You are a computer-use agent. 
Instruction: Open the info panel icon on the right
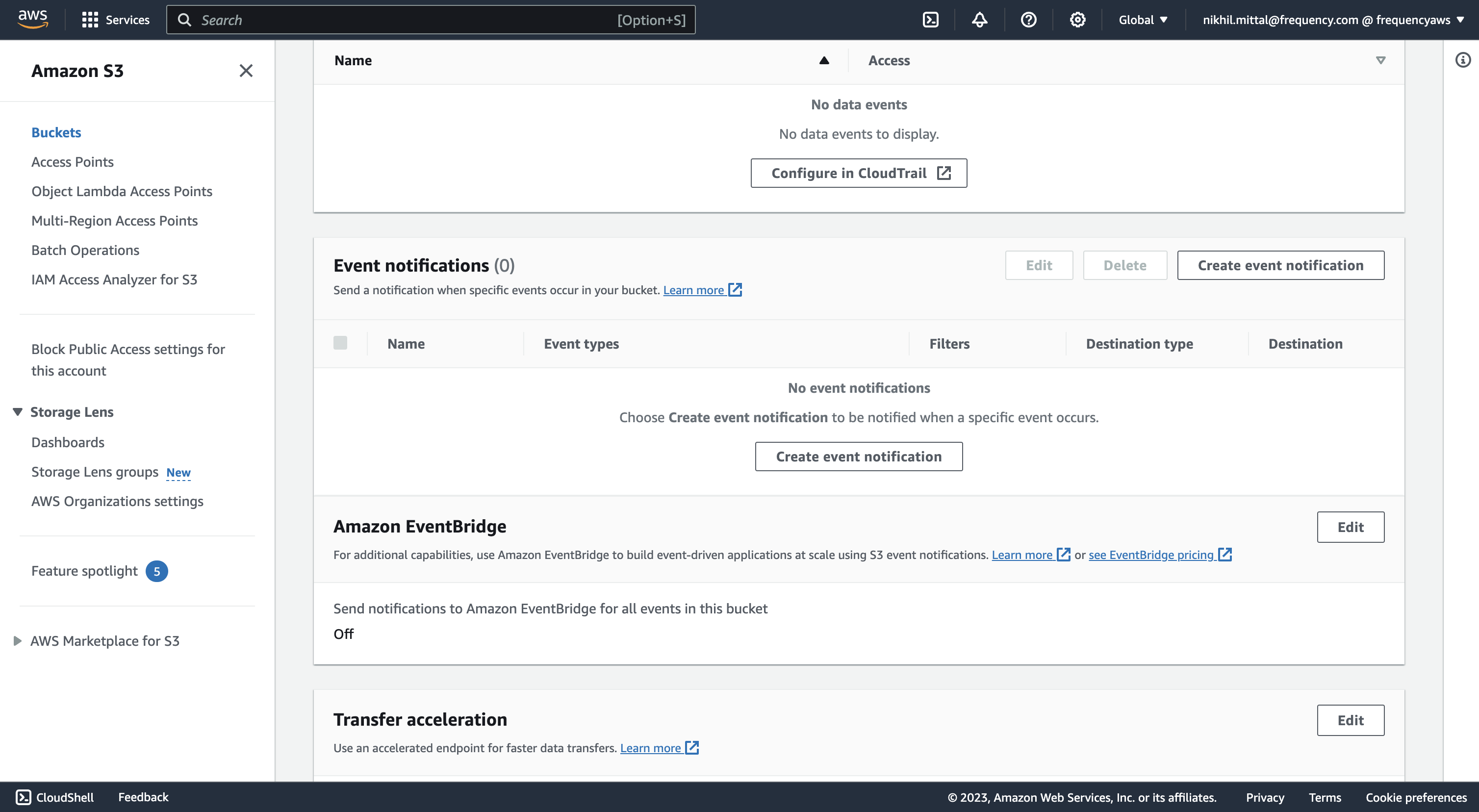coord(1463,60)
